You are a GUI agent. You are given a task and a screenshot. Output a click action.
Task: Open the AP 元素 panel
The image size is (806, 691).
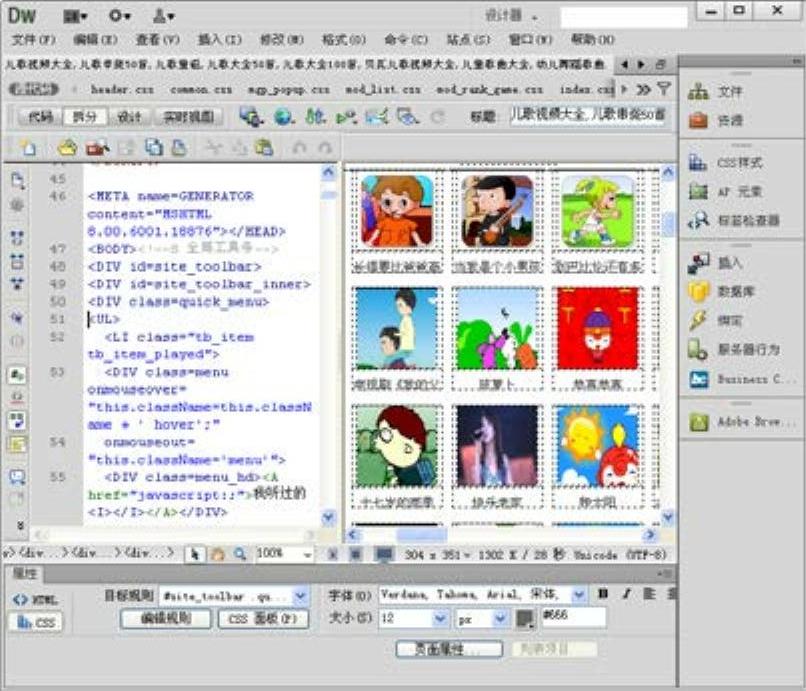[725, 192]
